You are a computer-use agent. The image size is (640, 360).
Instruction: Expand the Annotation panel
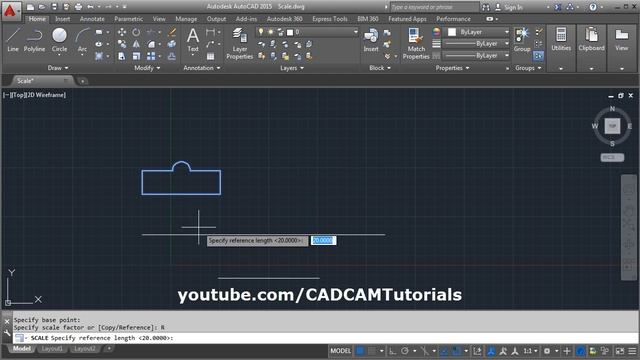pos(202,68)
